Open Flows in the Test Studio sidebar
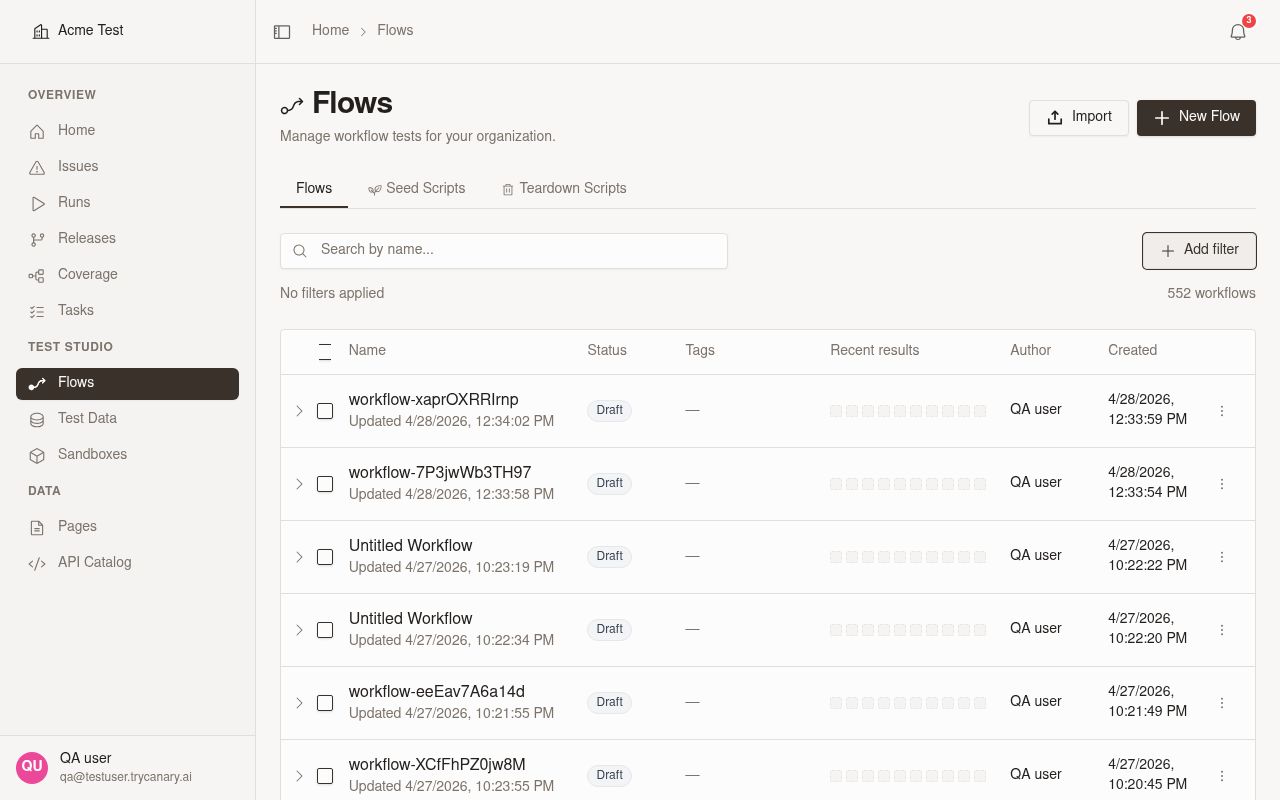 point(127,383)
